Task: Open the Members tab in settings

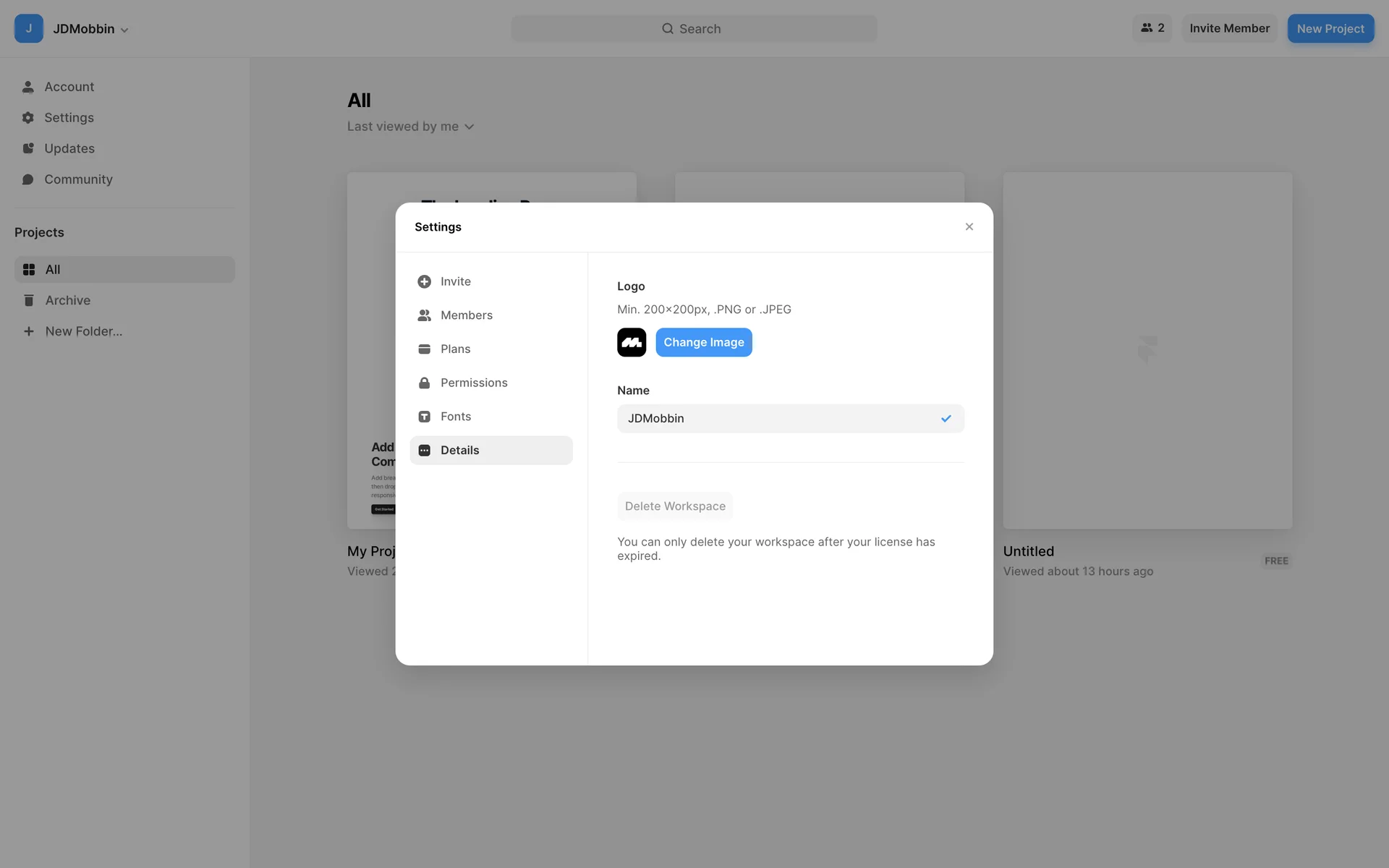Action: coord(466,315)
